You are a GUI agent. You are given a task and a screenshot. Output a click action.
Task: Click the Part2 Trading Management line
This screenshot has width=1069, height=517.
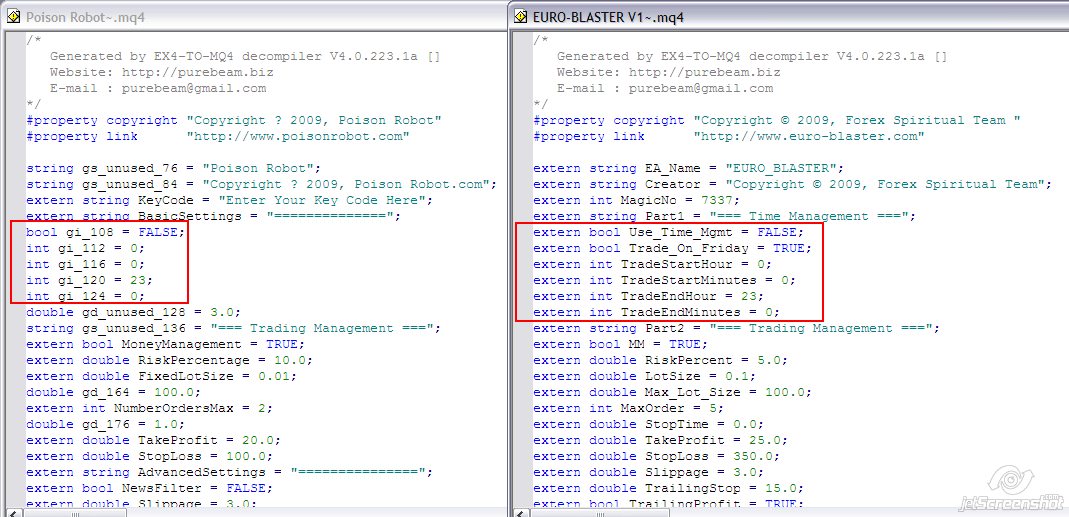(x=737, y=328)
